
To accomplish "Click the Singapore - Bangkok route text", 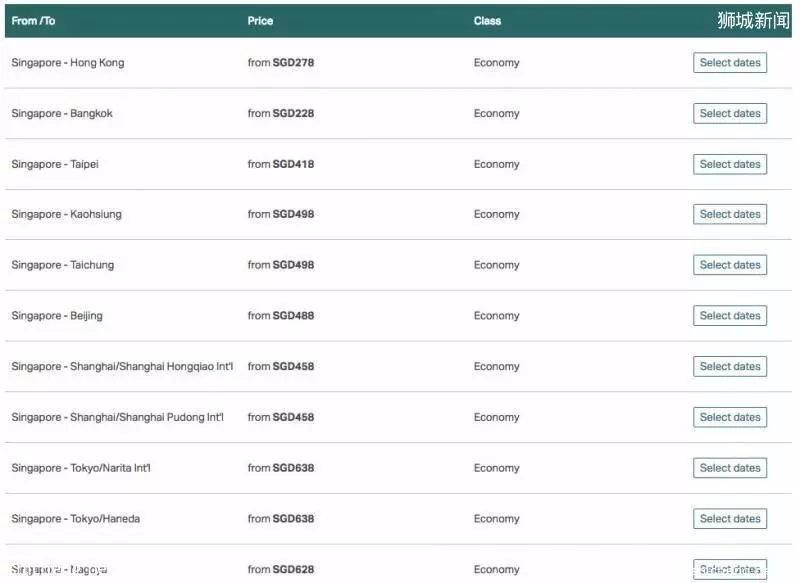I will 62,113.
